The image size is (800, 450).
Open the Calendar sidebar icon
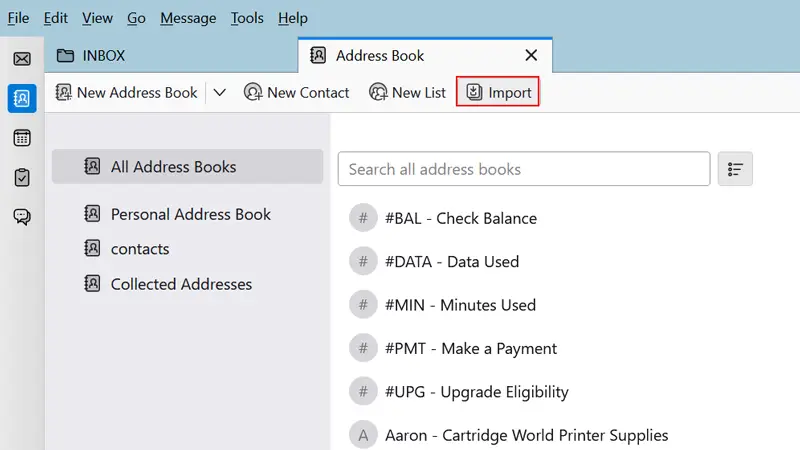pyautogui.click(x=21, y=138)
